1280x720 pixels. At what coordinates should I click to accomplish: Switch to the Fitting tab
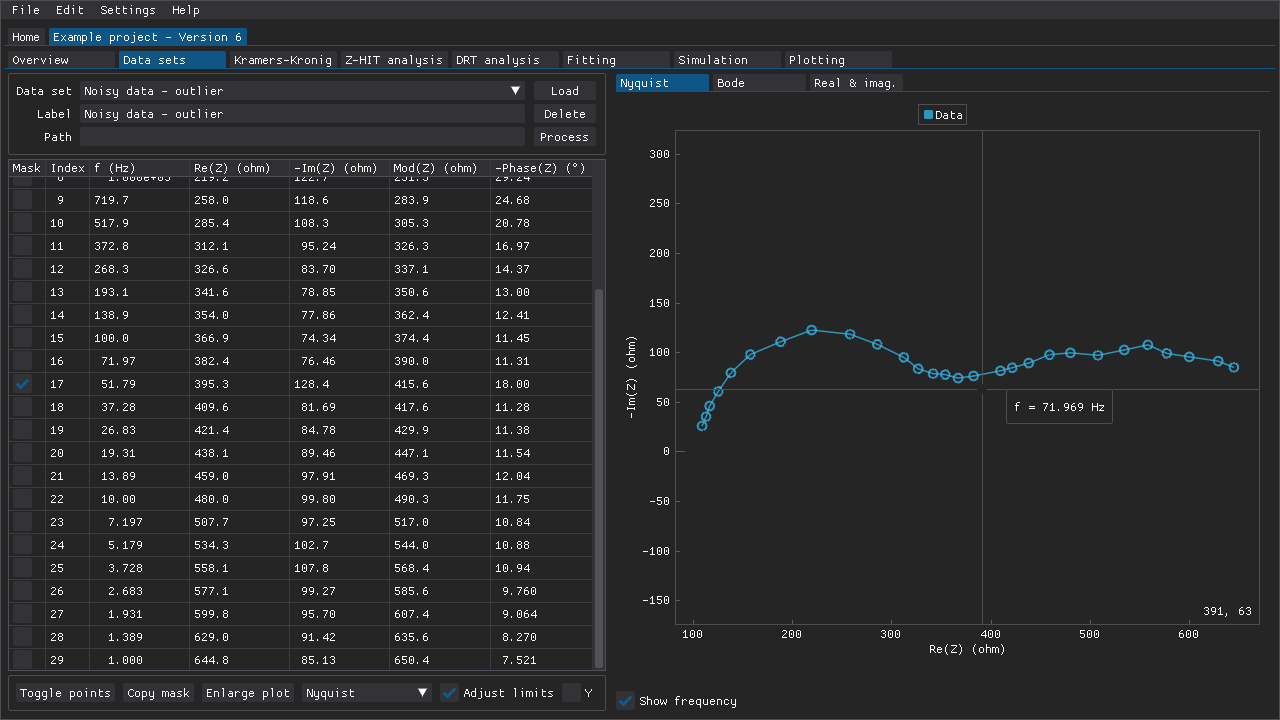[x=616, y=60]
